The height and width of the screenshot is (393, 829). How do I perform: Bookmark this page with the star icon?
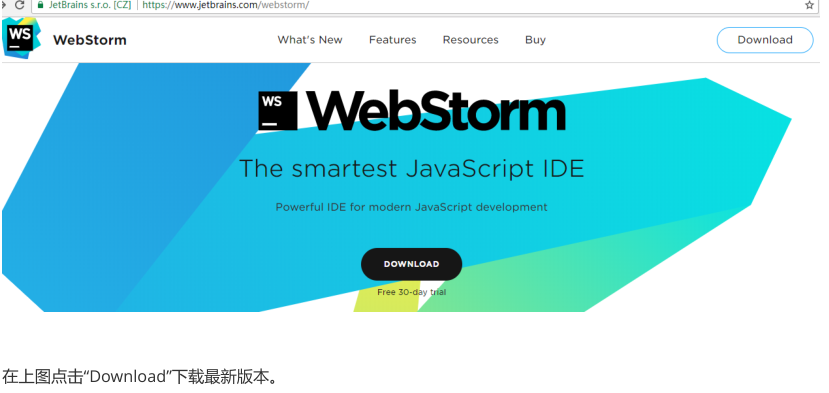tap(809, 5)
